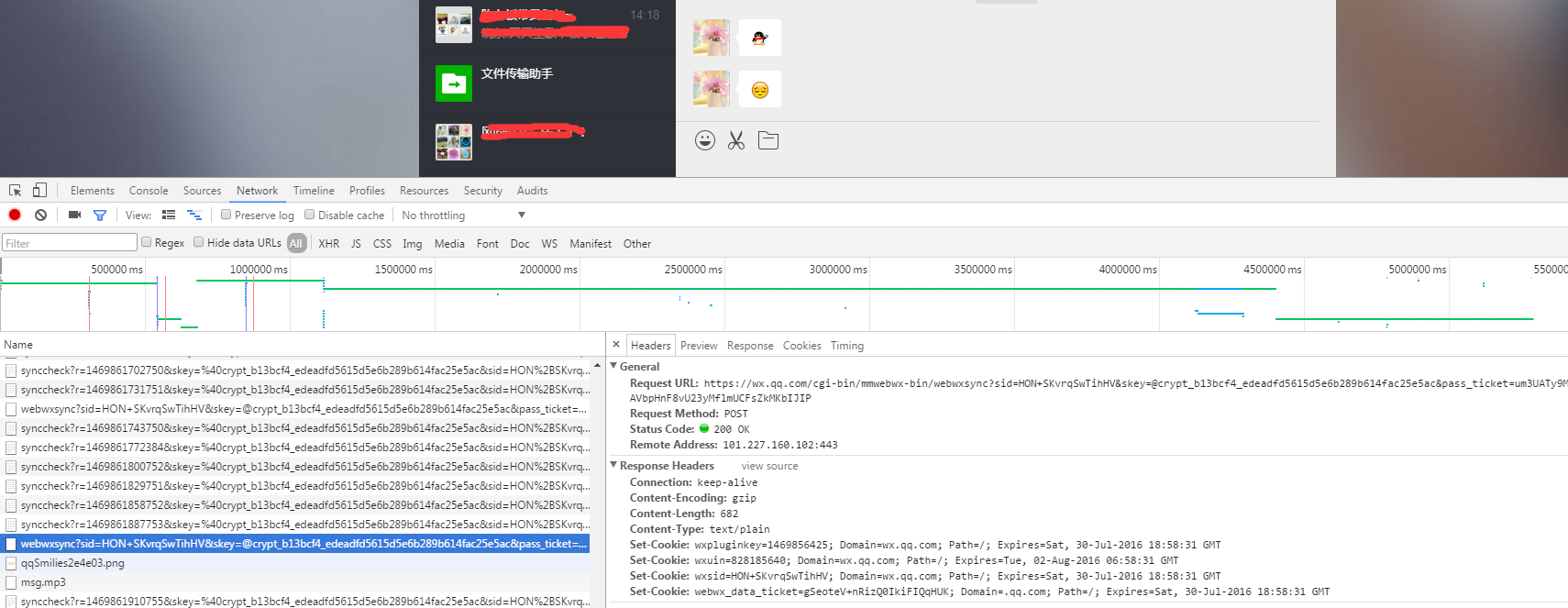Click the penguin sticker message
The image size is (1568, 608).
(x=760, y=38)
